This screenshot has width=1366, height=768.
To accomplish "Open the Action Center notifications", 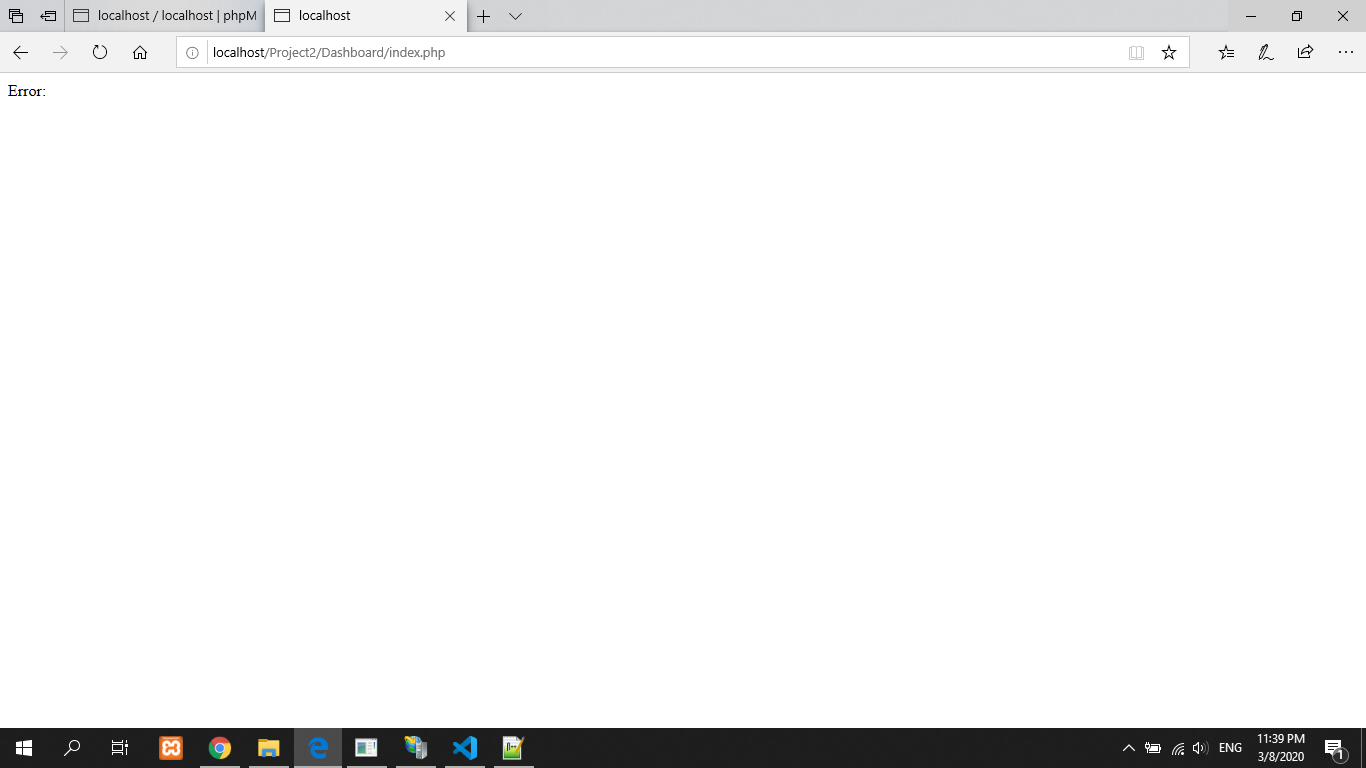I will [x=1334, y=748].
